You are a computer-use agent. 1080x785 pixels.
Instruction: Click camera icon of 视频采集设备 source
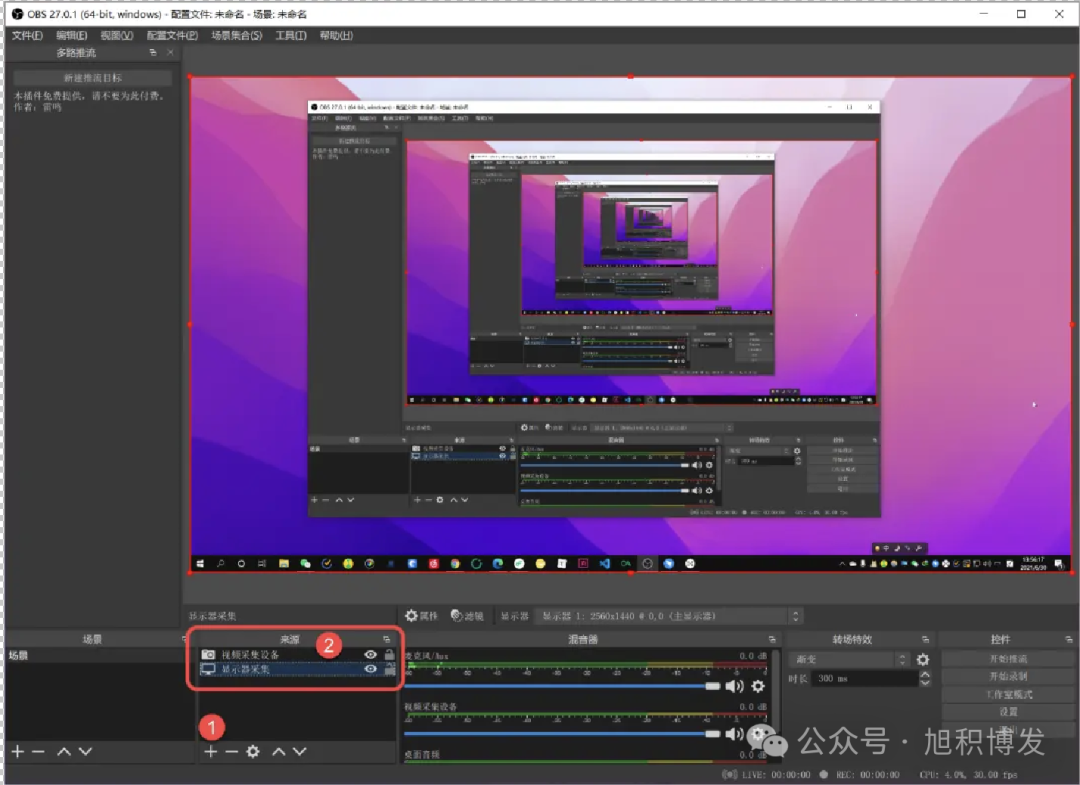point(208,654)
